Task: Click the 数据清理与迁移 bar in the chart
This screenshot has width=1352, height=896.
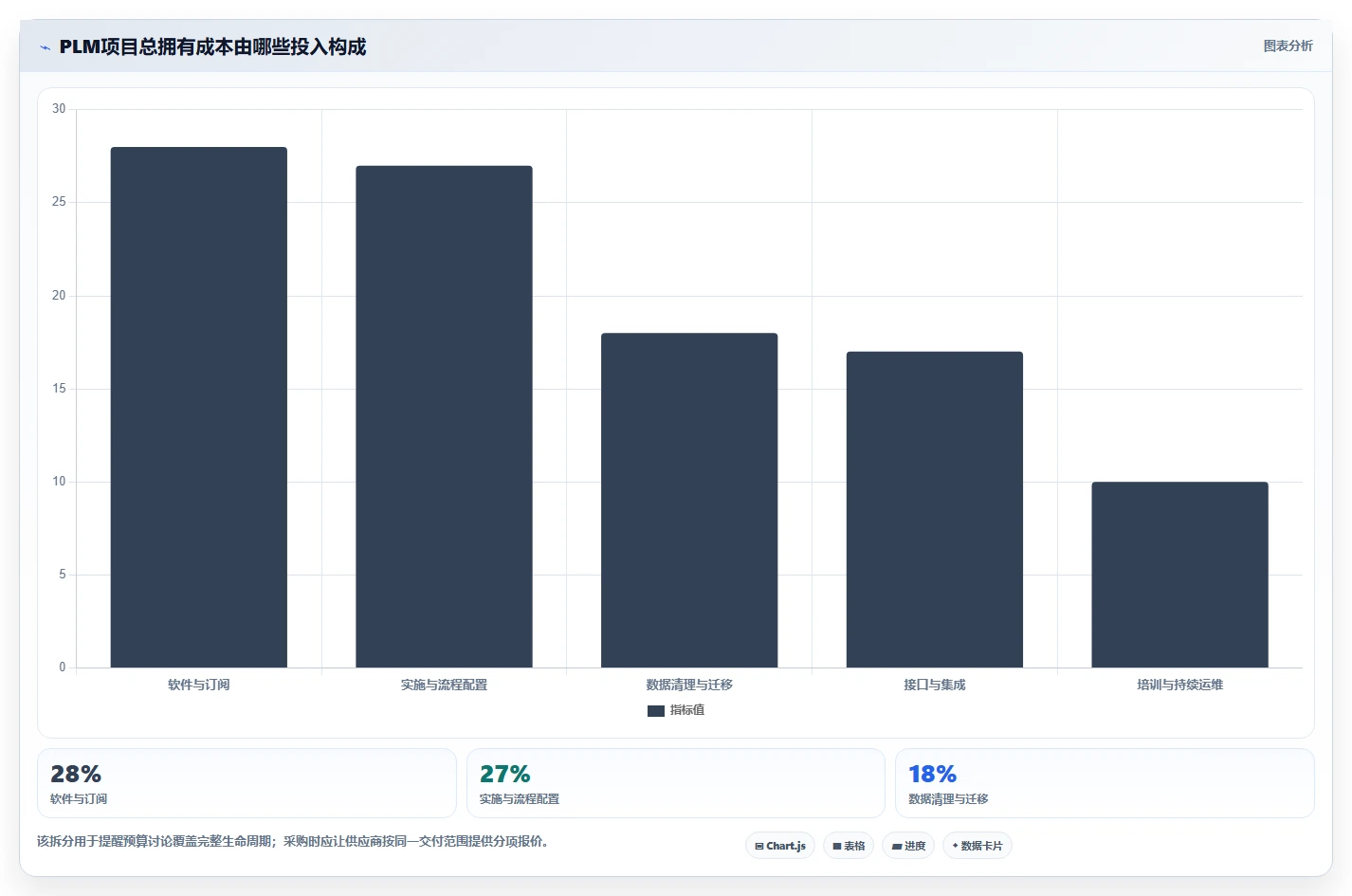Action: click(689, 501)
